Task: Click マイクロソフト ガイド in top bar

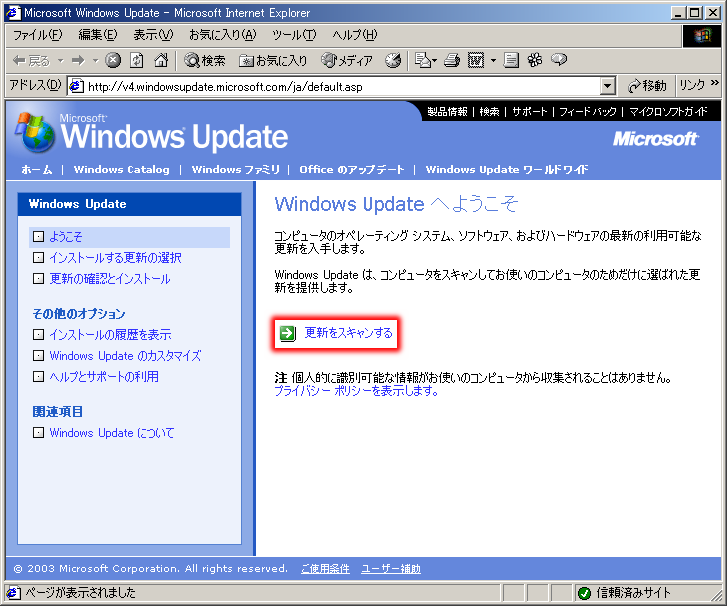Action: [668, 112]
